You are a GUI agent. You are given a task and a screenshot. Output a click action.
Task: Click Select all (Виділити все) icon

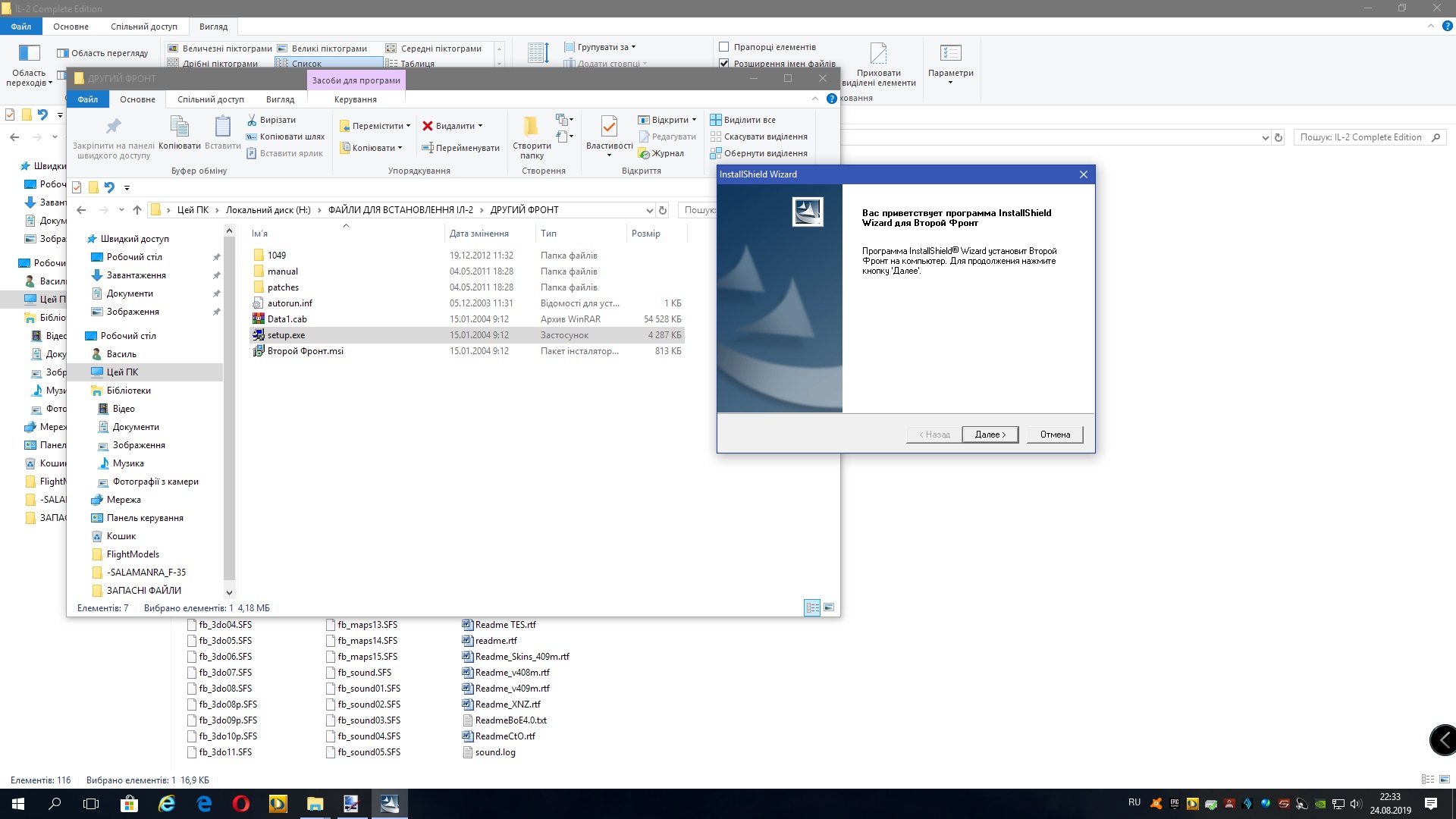click(x=715, y=120)
